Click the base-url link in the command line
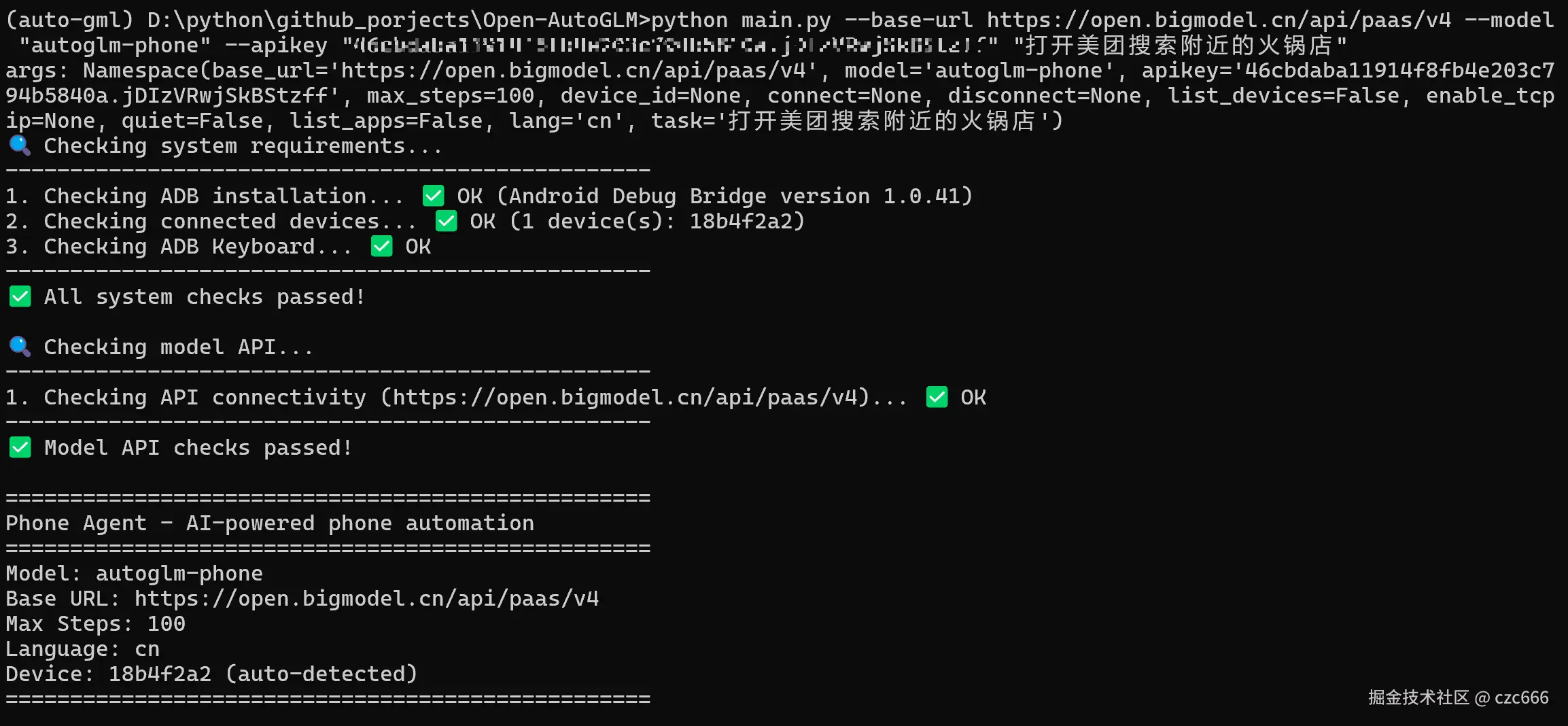Image resolution: width=1568 pixels, height=726 pixels. click(x=1218, y=20)
